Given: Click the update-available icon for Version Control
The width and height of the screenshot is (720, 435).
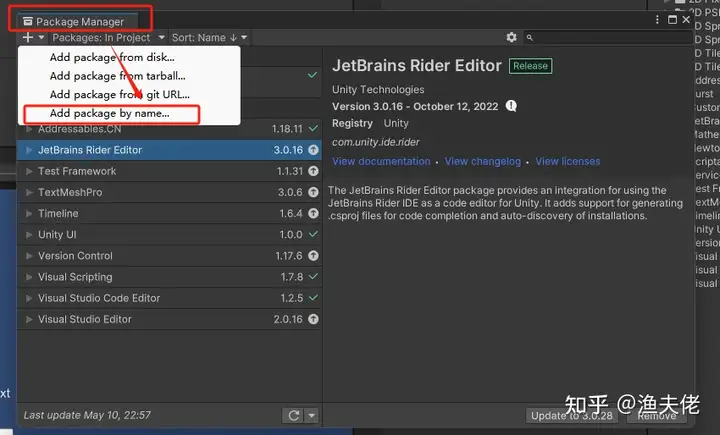Looking at the screenshot, I should (x=313, y=255).
